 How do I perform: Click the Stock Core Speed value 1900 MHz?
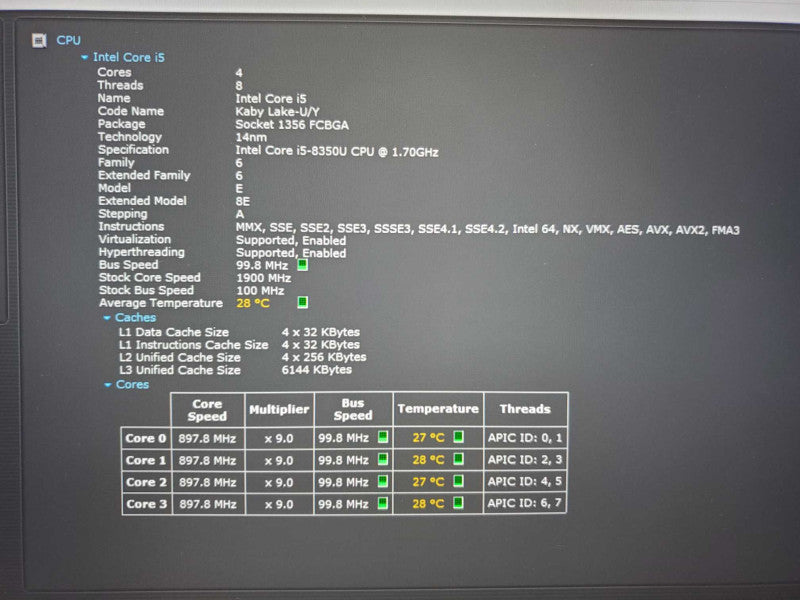point(263,279)
